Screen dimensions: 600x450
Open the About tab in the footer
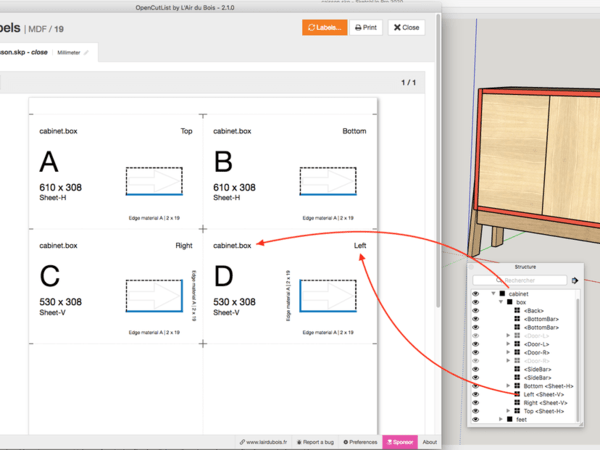429,441
